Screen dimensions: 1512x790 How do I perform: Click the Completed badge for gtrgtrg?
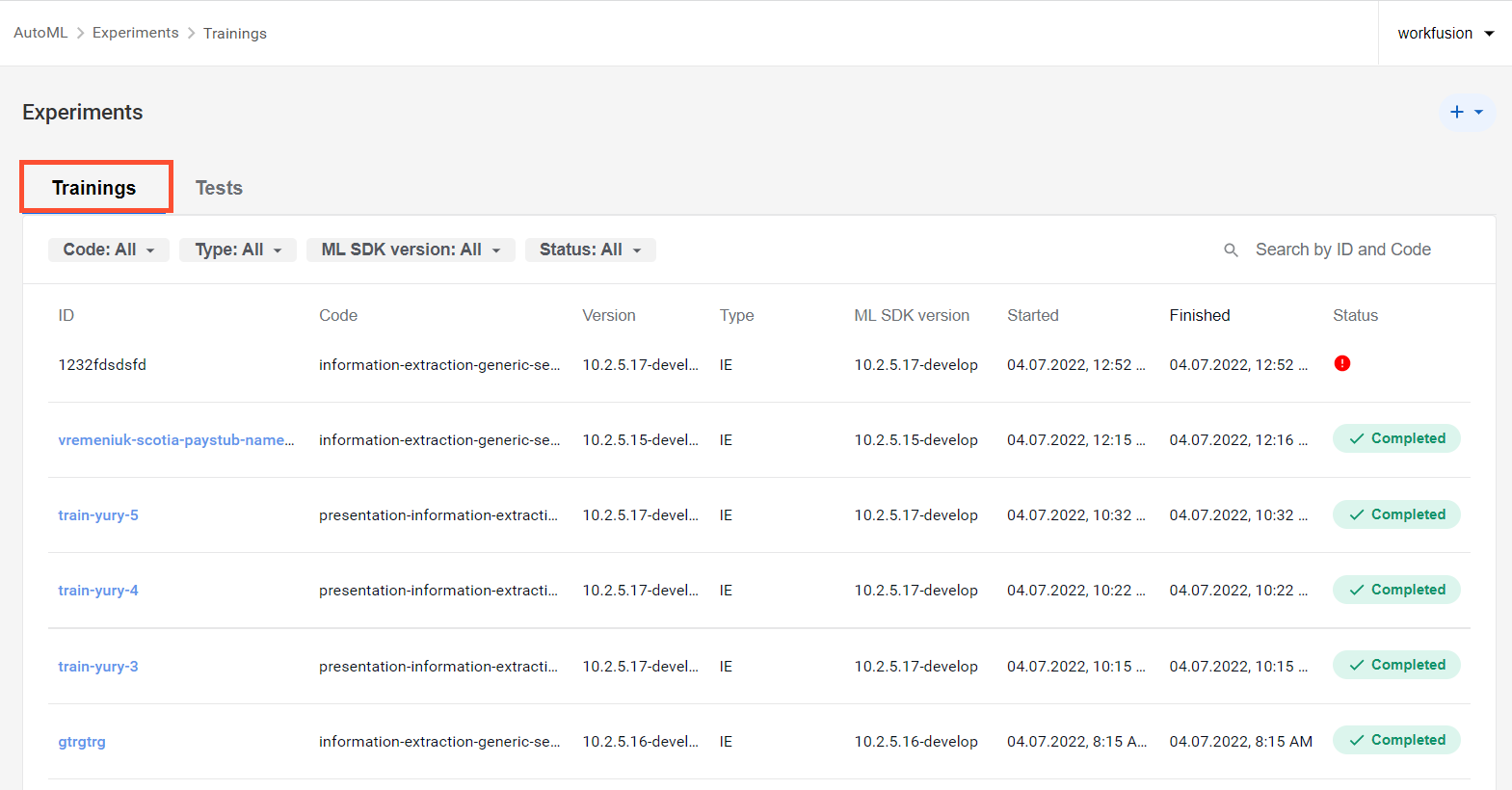[1396, 740]
